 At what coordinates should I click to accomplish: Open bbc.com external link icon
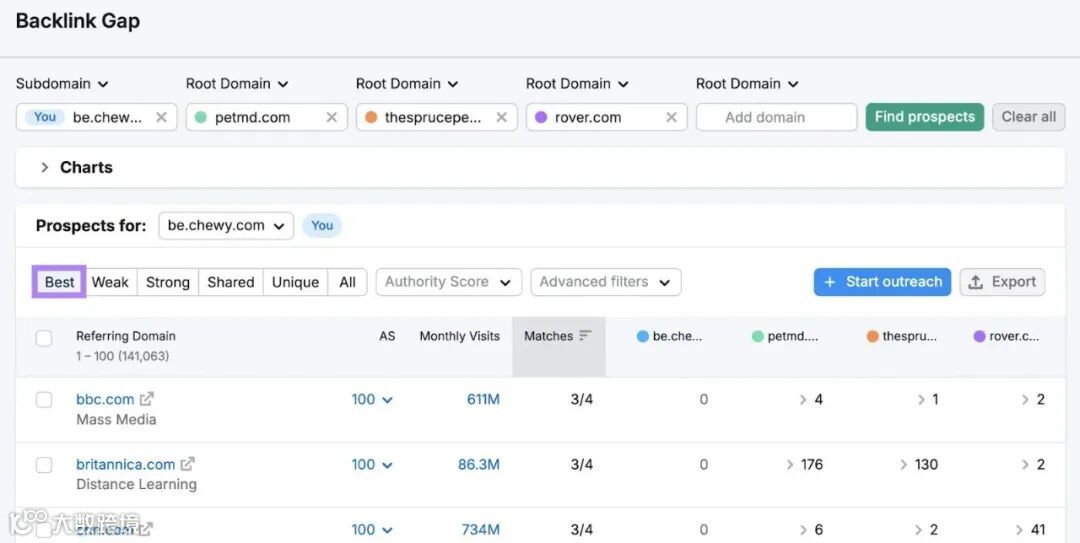pyautogui.click(x=147, y=399)
